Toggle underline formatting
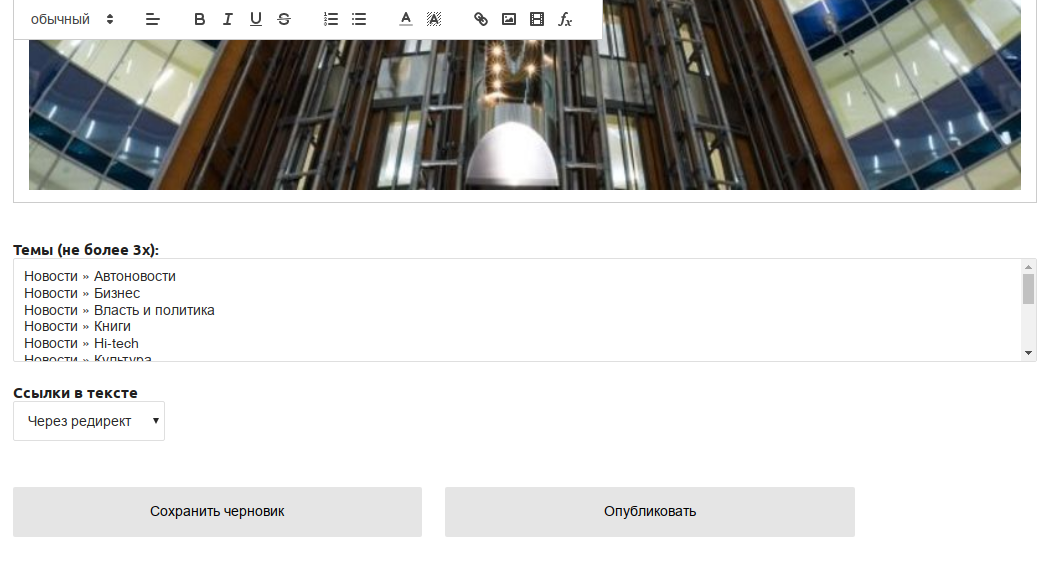 click(x=255, y=19)
